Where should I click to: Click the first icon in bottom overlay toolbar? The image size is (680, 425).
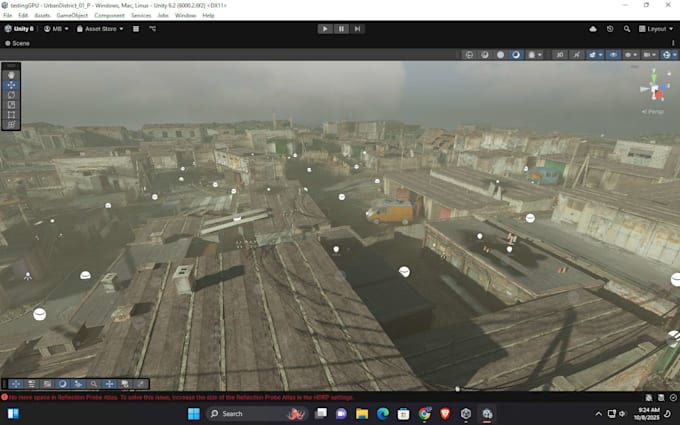coord(16,384)
